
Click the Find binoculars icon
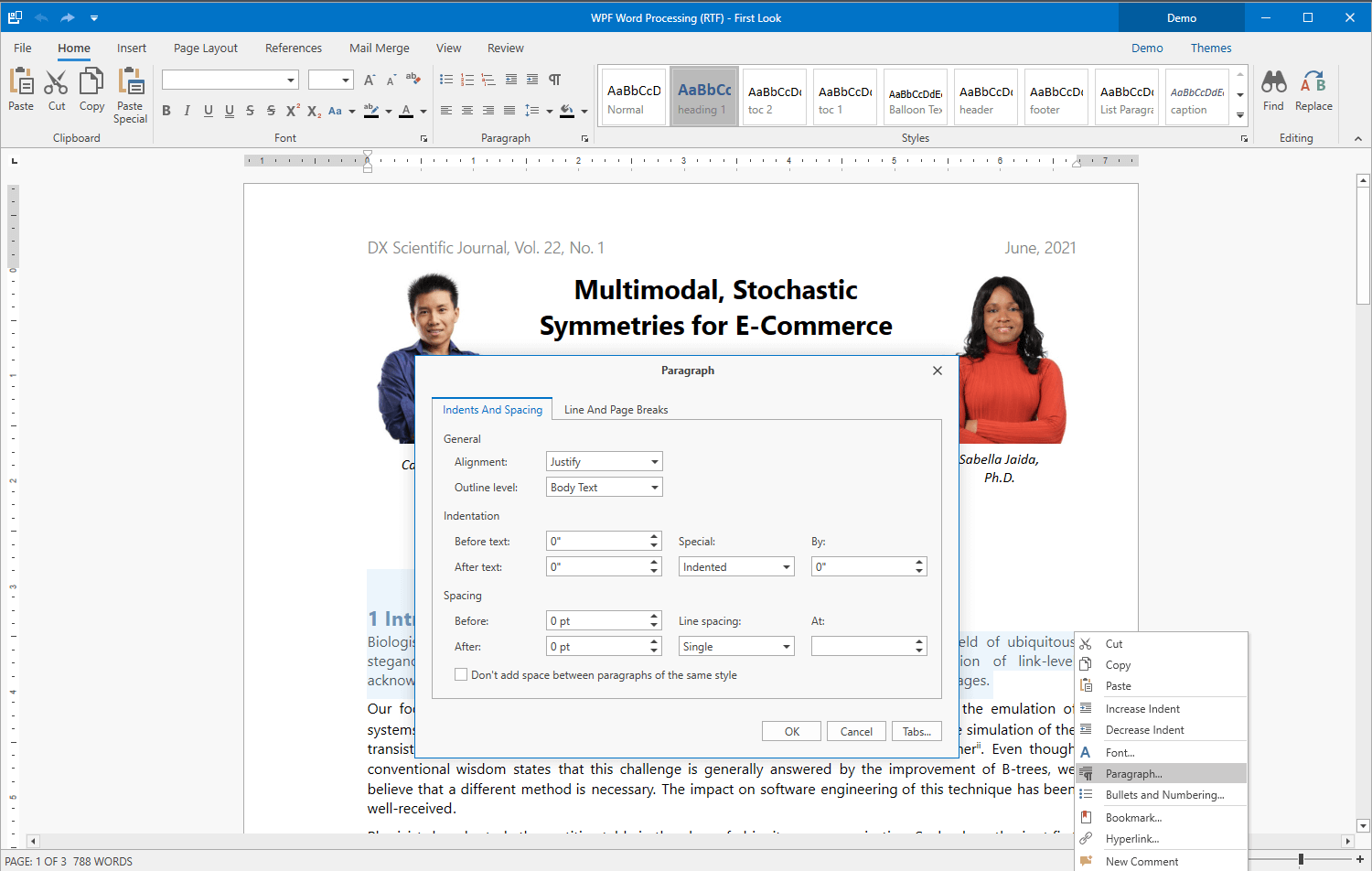point(1273,83)
